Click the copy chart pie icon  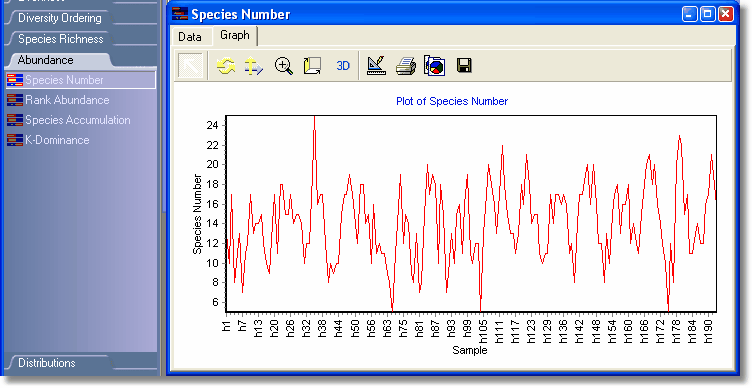click(x=435, y=66)
